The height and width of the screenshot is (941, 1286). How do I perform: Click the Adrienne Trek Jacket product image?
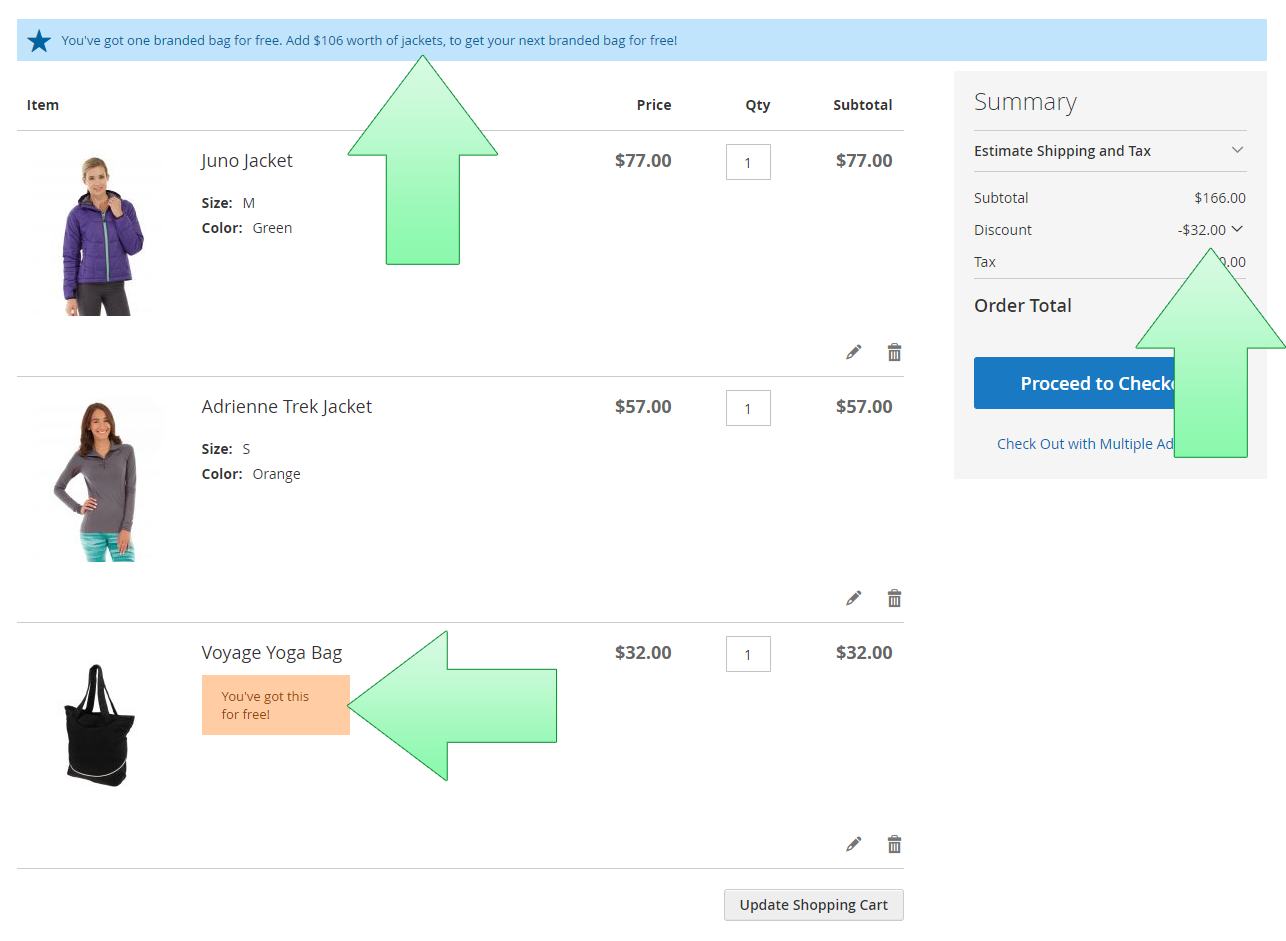click(x=98, y=480)
